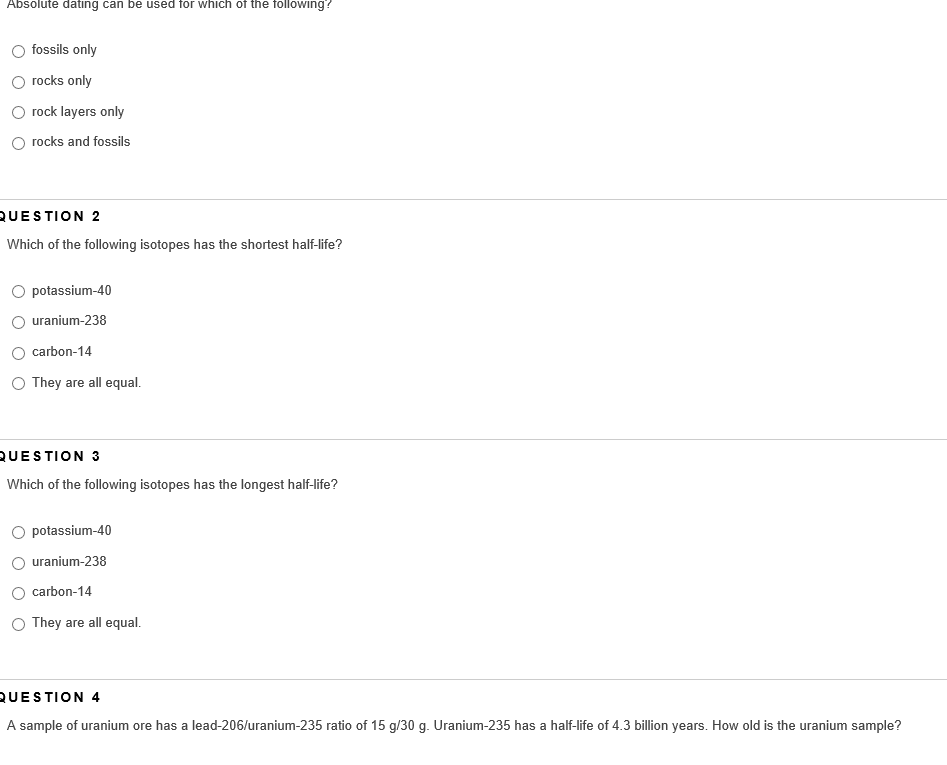Select 'rock layers only' radio option
Image resolution: width=947 pixels, height=765 pixels.
(x=19, y=112)
